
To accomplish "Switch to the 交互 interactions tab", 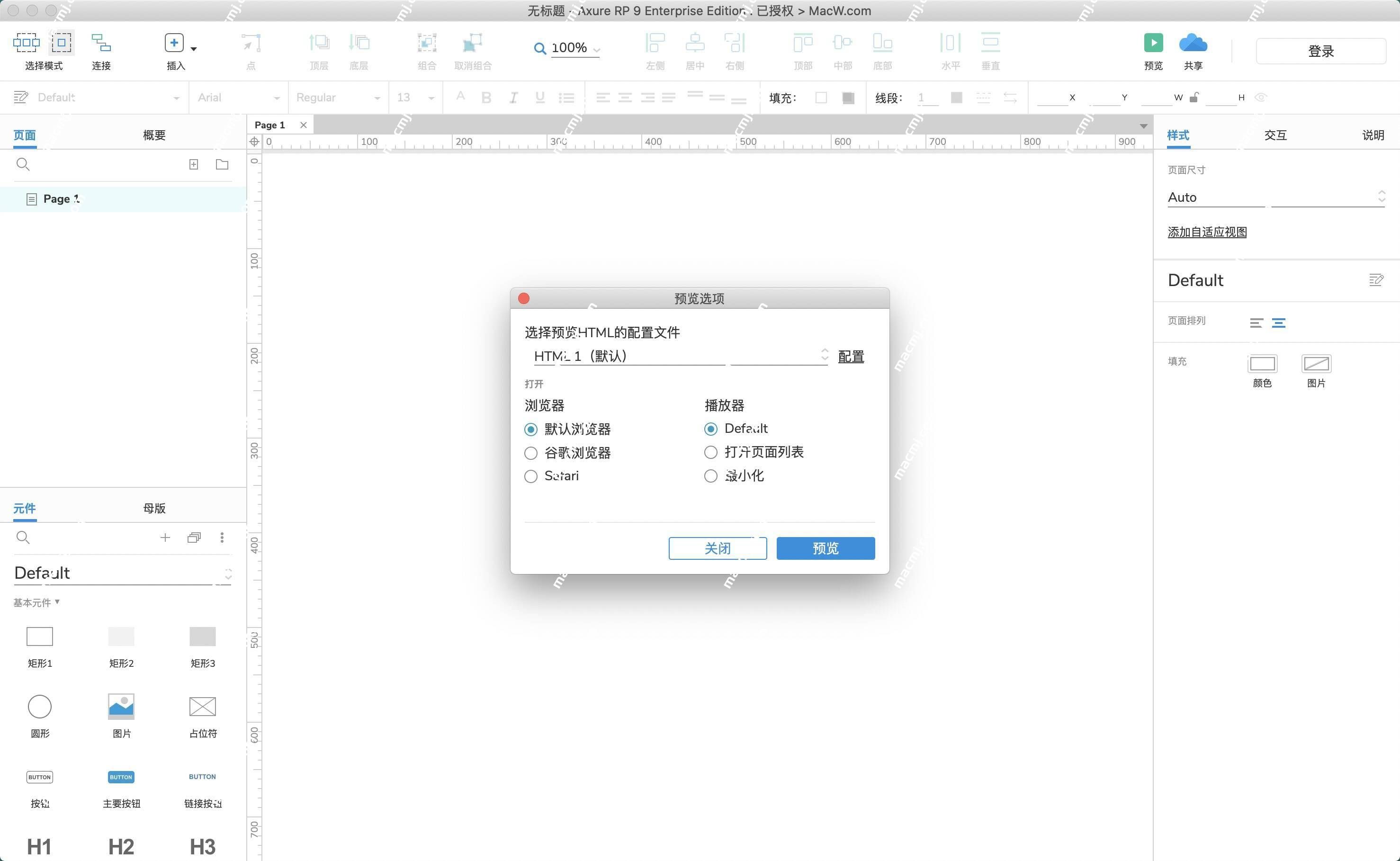I will coord(1275,135).
